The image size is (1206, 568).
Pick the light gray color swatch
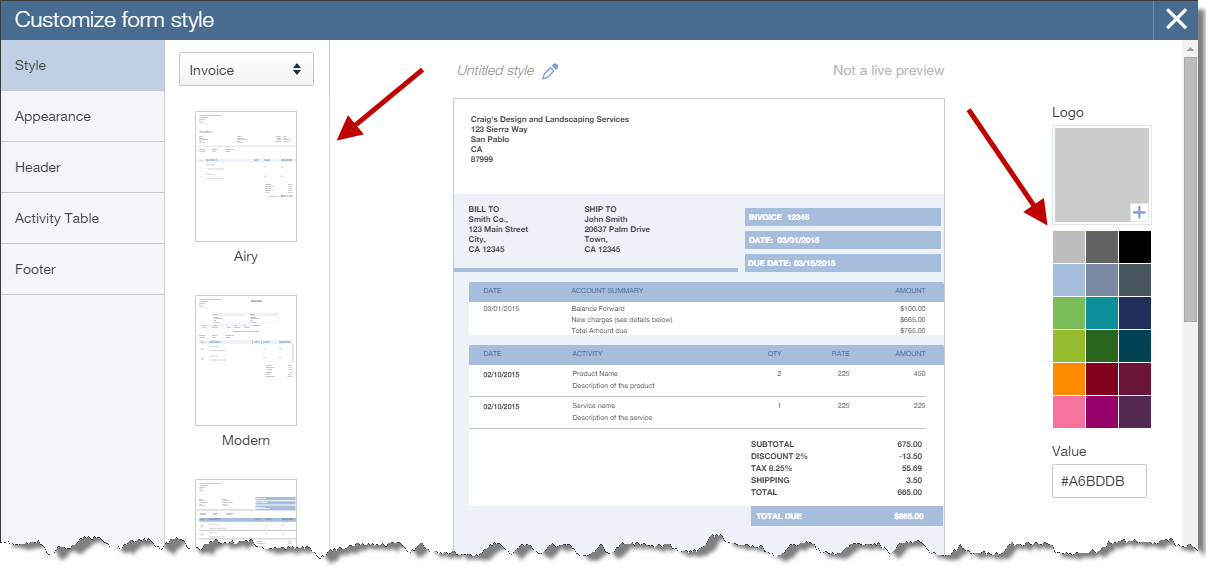tap(1069, 247)
